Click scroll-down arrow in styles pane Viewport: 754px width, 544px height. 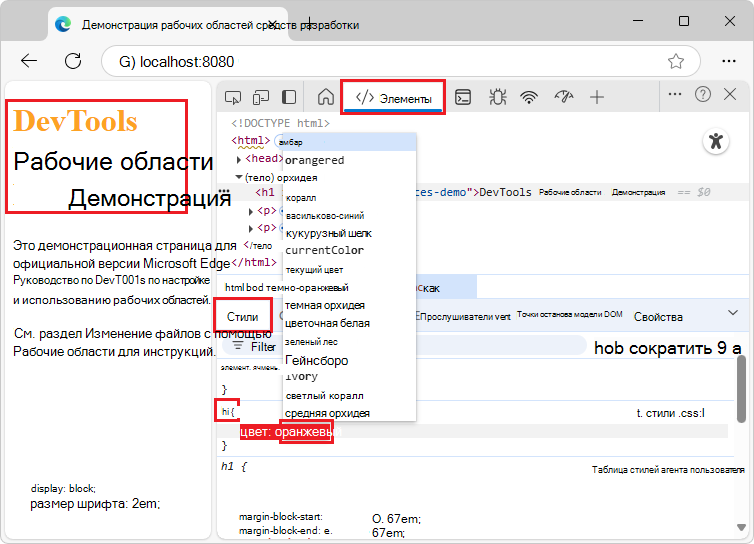(x=741, y=528)
